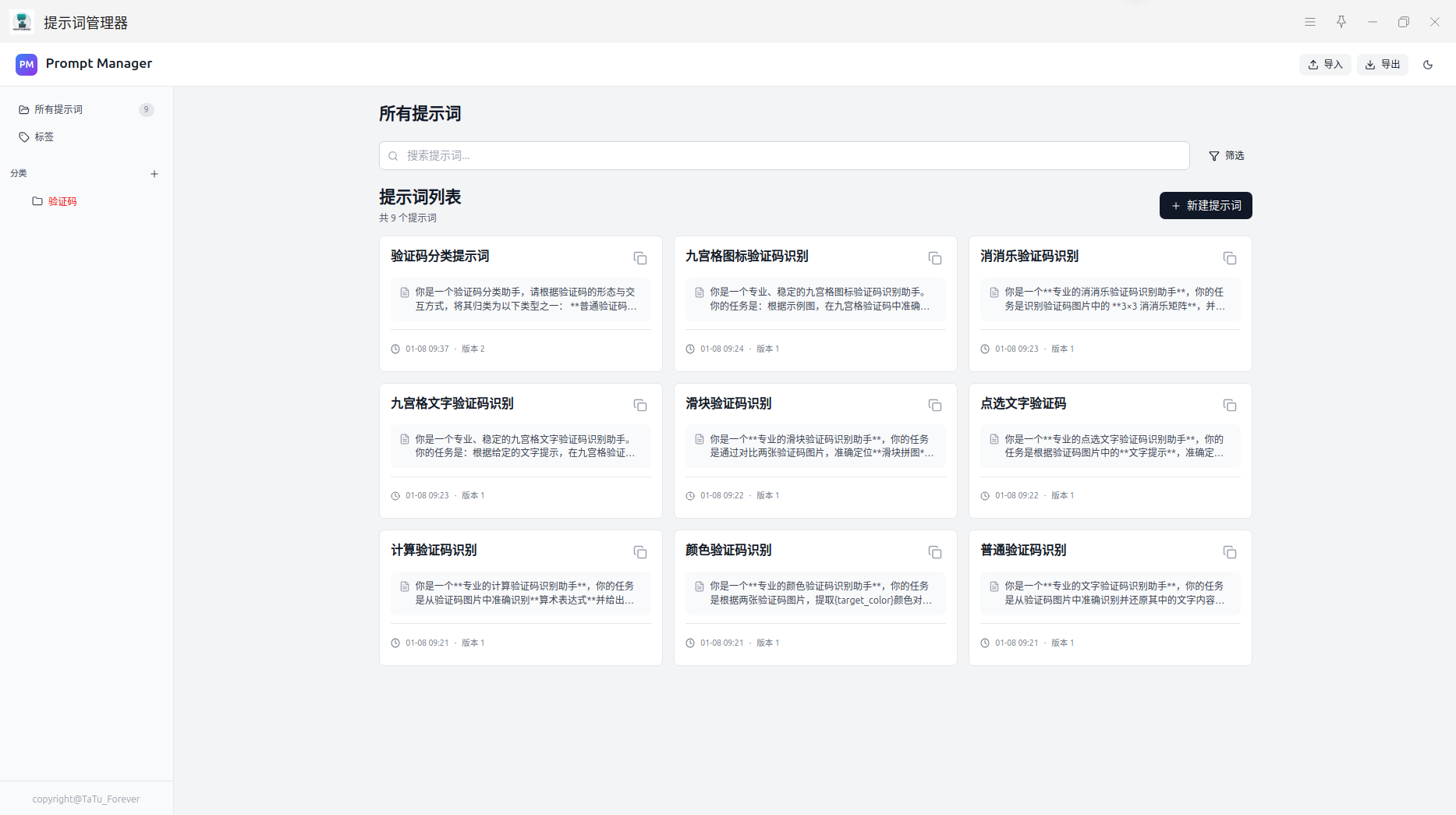Click the 导入 import button
Image resolution: width=1456 pixels, height=815 pixels.
click(1325, 65)
